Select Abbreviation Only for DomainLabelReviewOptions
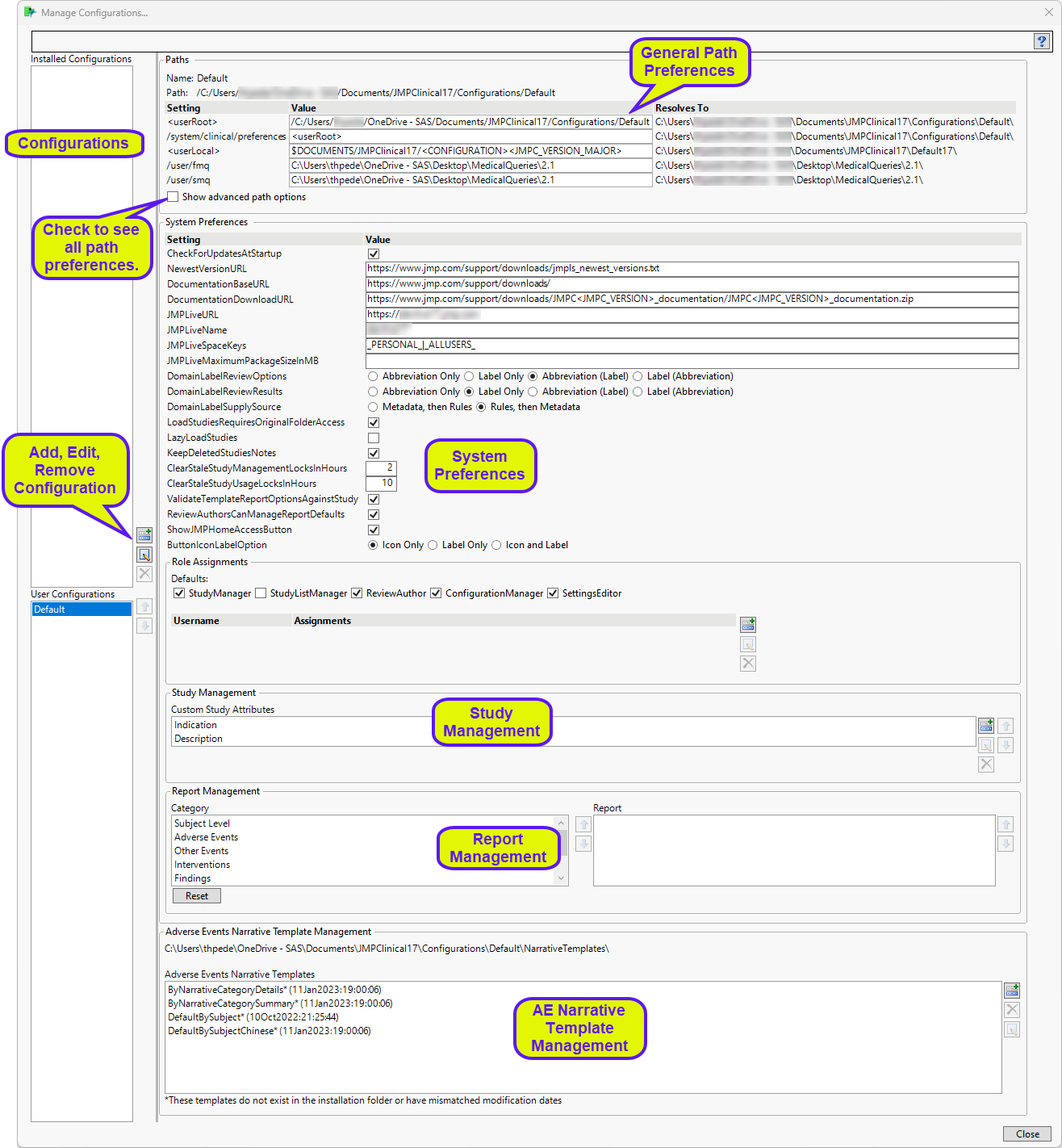Viewport: 1062px width, 1148px height. pos(373,376)
